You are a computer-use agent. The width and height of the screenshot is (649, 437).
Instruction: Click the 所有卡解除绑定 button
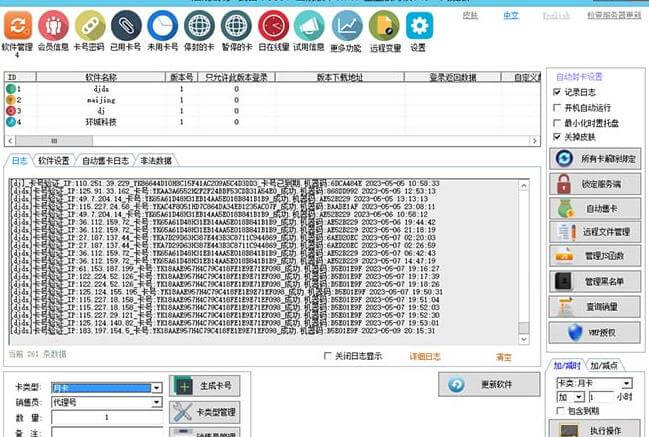pos(595,158)
